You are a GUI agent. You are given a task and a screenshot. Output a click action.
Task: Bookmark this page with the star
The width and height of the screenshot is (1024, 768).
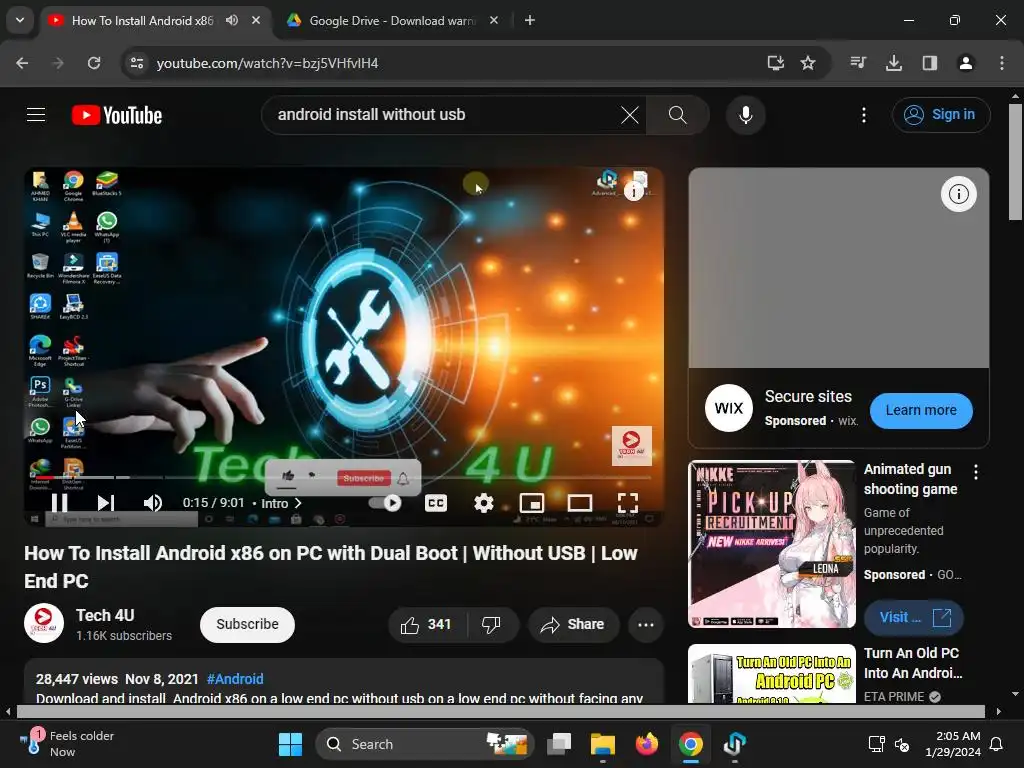pos(808,63)
